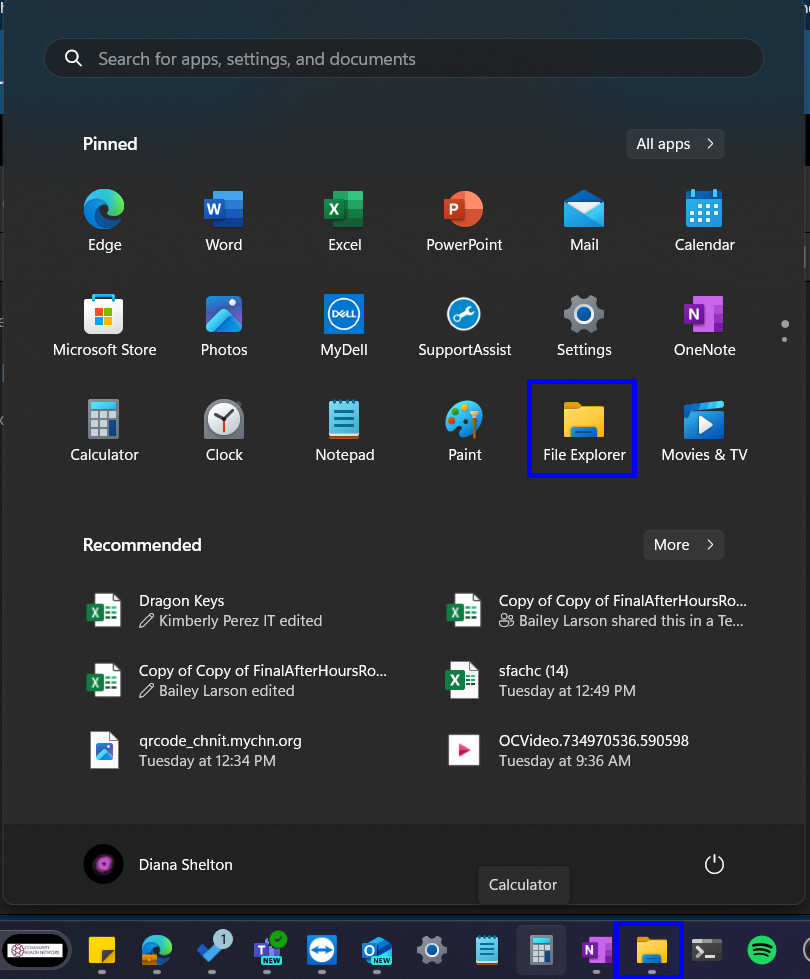This screenshot has height=979, width=810.
Task: Launch PowerPoint from pinned apps
Action: point(464,220)
